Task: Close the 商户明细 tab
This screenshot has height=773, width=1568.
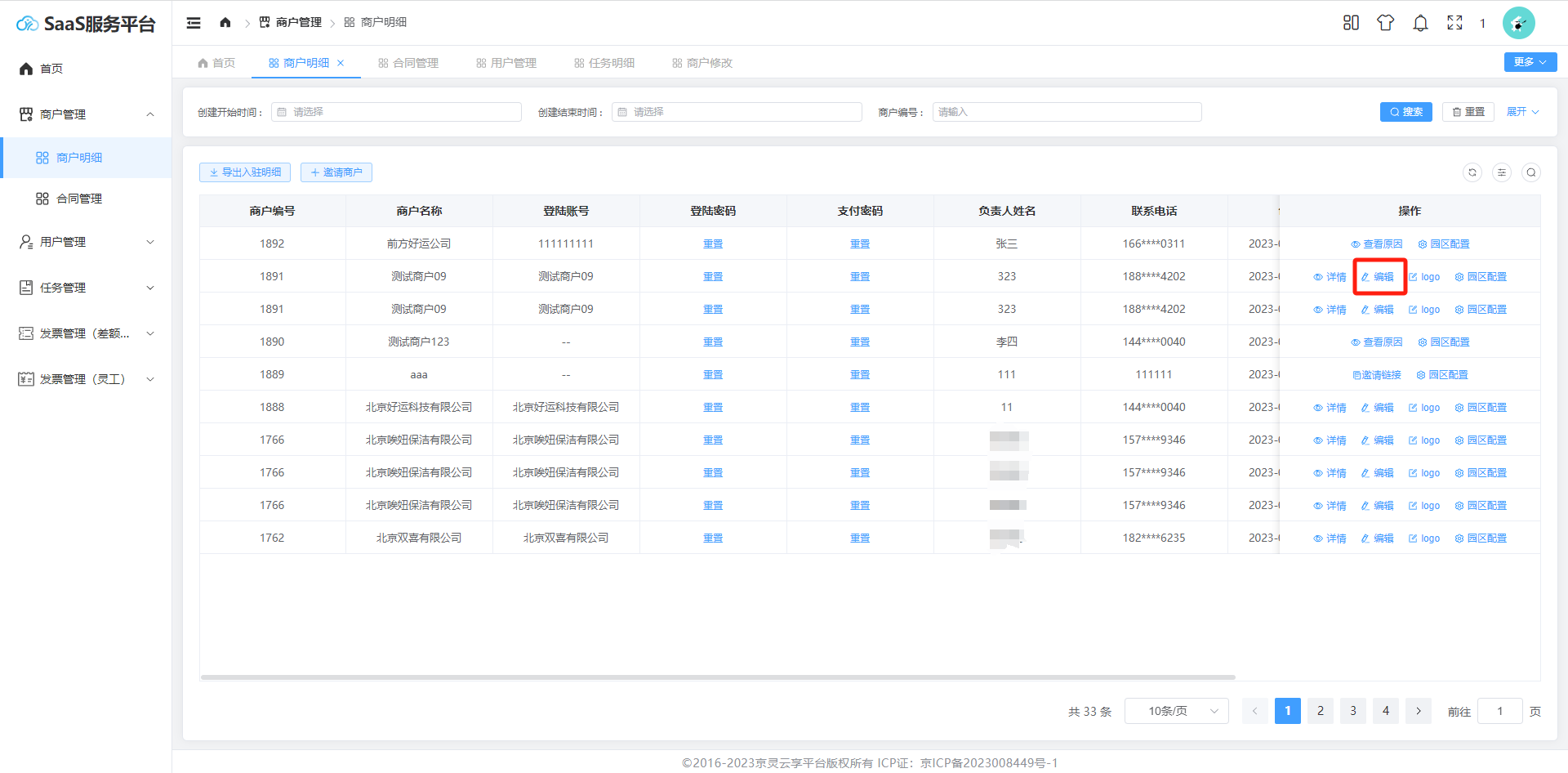Action: click(x=341, y=63)
